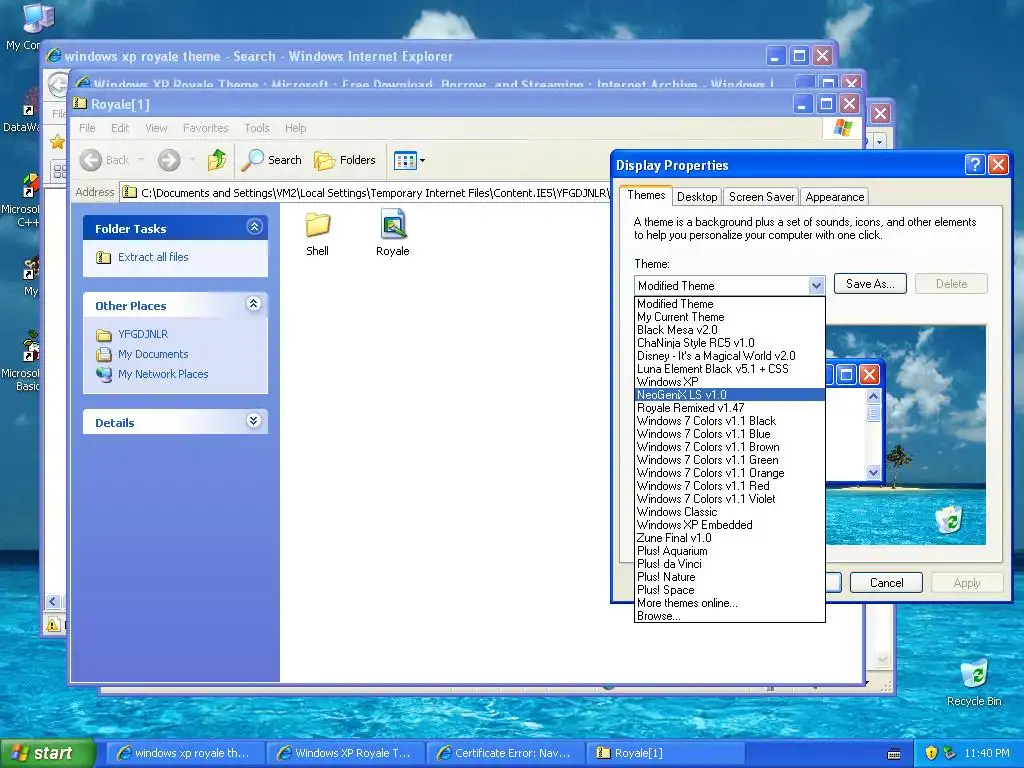Open the Start menu
Image resolution: width=1024 pixels, height=768 pixels.
pyautogui.click(x=47, y=753)
